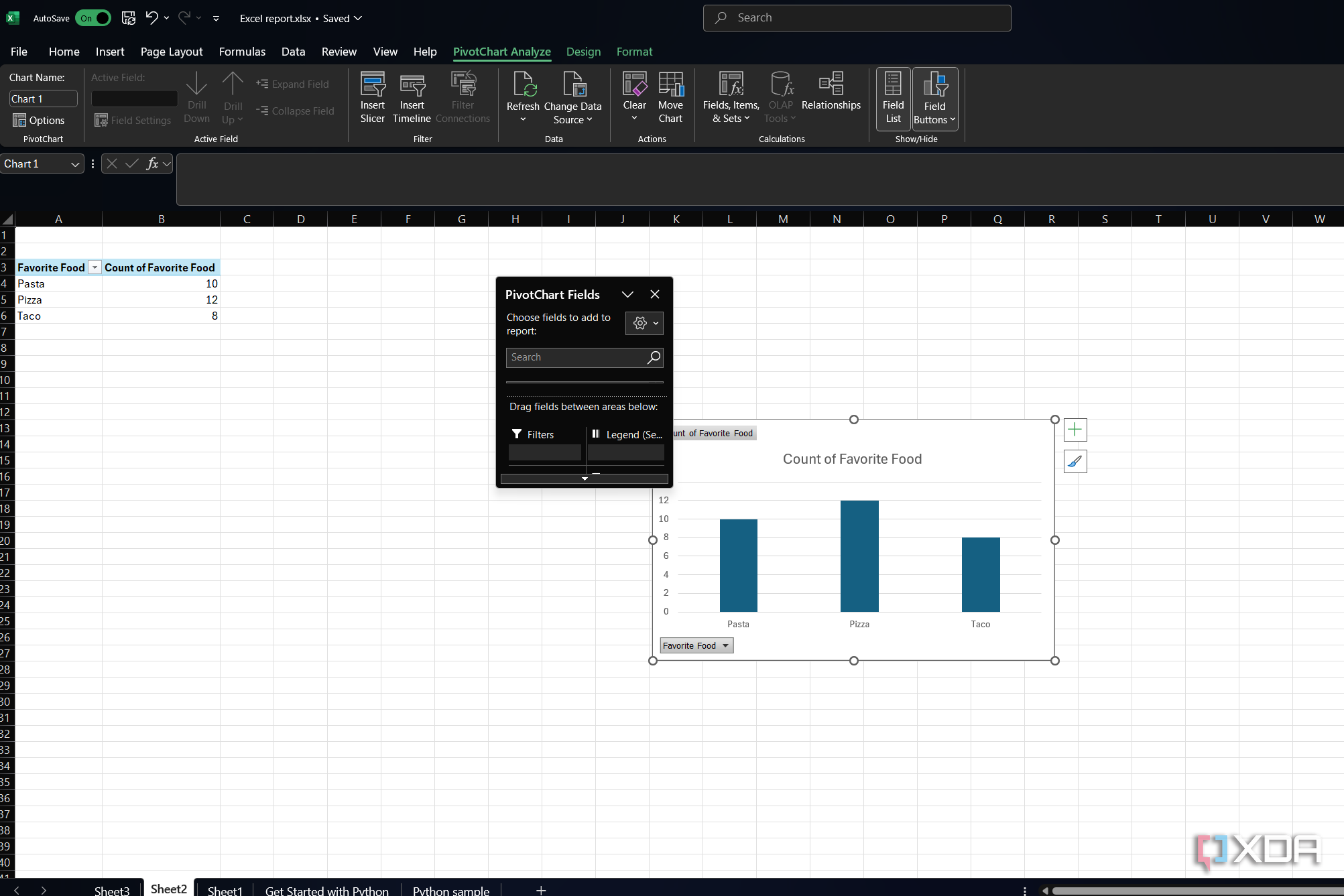Click the Clear pivot chart icon
The height and width of the screenshot is (896, 1344).
[634, 98]
